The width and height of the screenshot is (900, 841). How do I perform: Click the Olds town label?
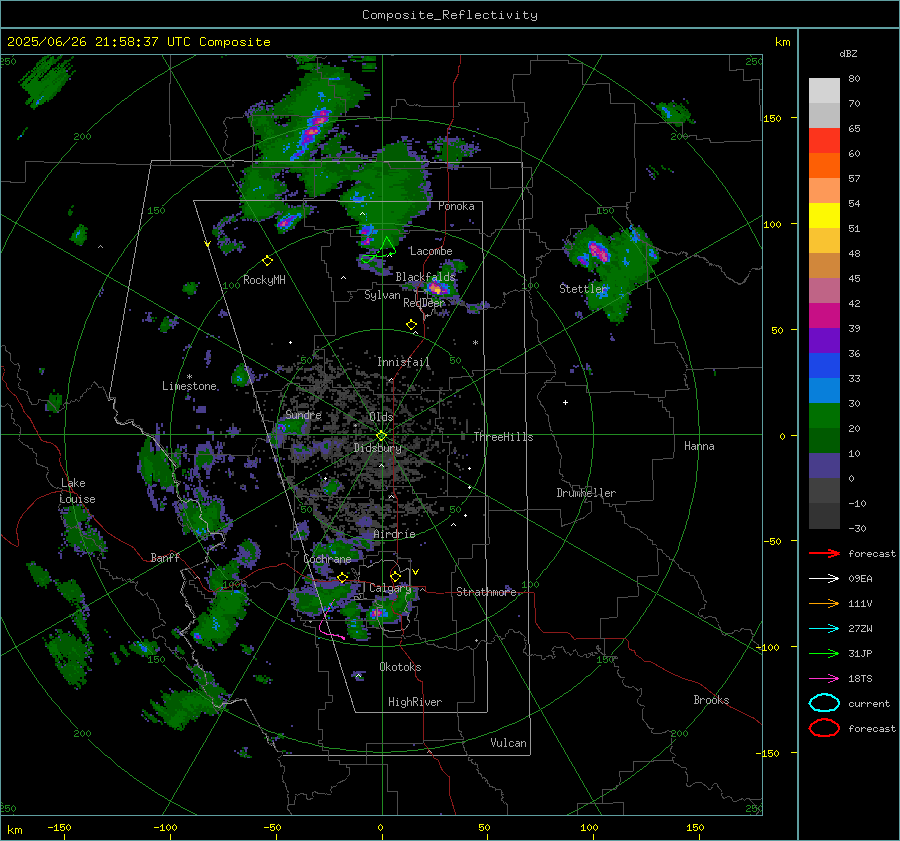(381, 416)
